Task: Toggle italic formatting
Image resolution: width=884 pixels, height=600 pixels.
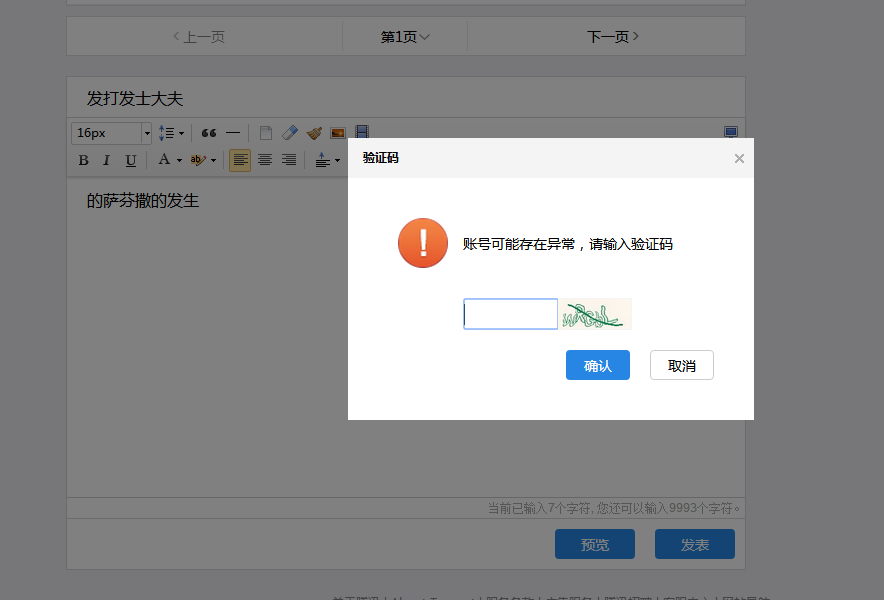Action: (107, 159)
